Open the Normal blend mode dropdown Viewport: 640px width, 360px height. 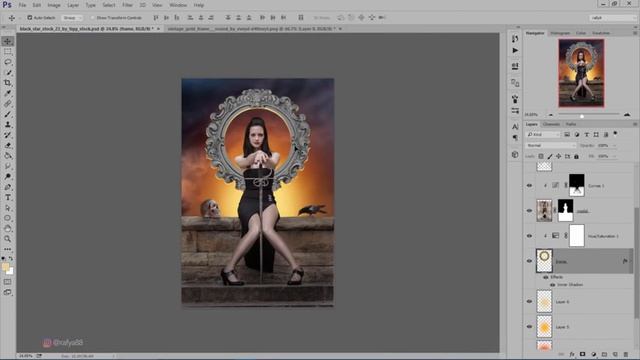pos(551,145)
